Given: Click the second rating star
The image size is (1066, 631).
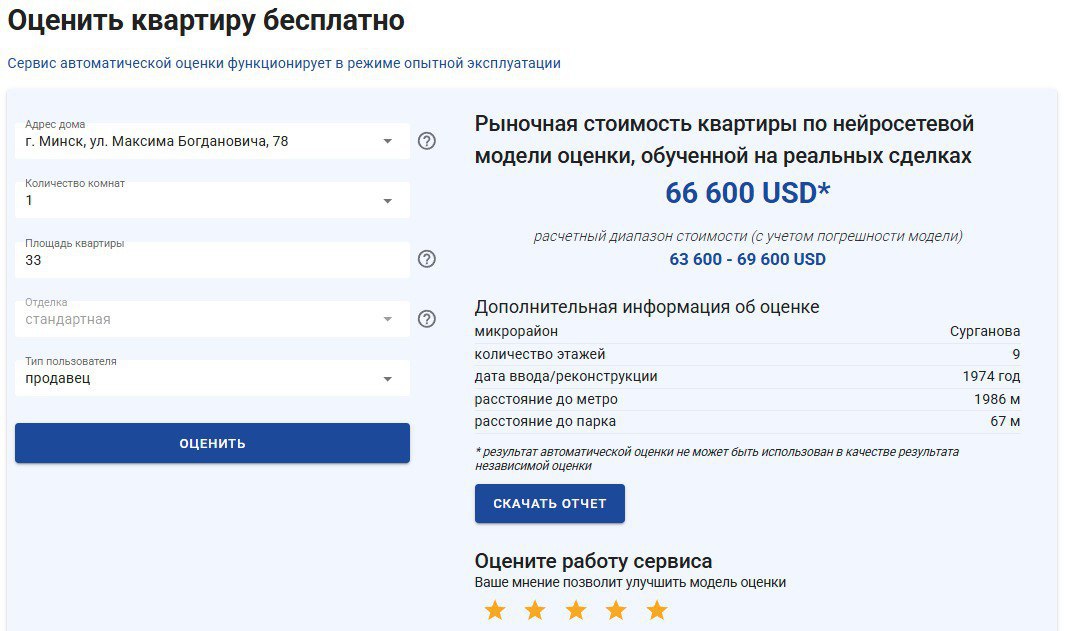Looking at the screenshot, I should (535, 608).
